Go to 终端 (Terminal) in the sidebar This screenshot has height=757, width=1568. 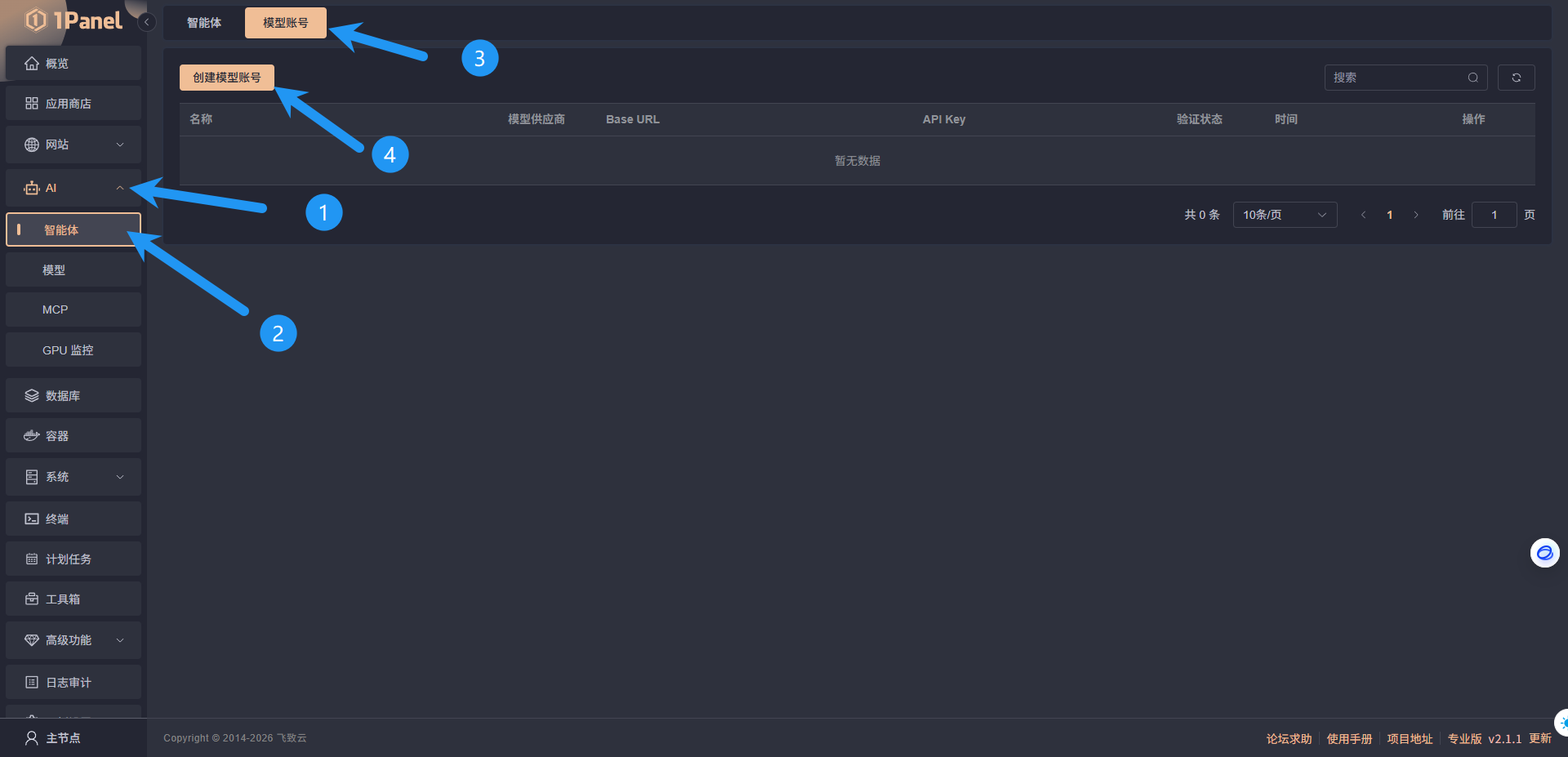click(57, 519)
